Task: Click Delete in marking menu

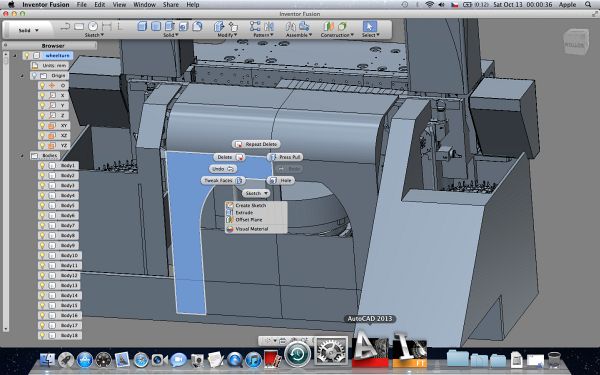Action: (x=229, y=157)
